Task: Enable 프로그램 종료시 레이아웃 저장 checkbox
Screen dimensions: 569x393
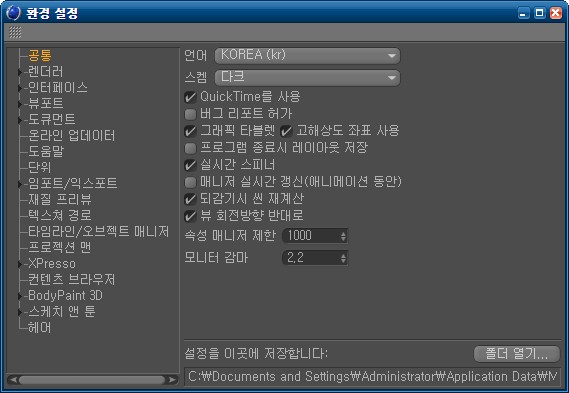Action: tap(190, 148)
